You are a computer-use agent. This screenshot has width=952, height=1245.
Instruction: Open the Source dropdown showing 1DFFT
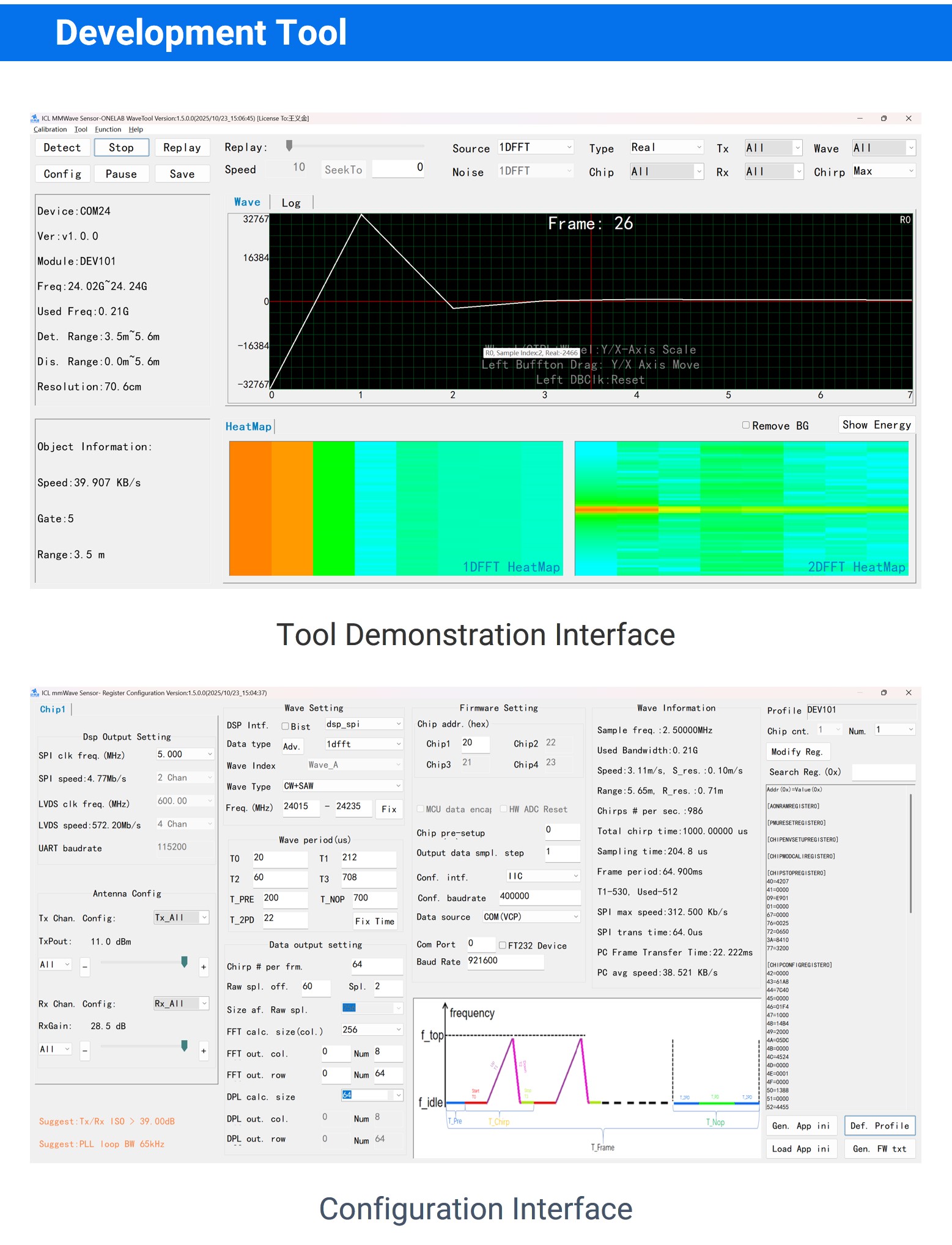coord(535,147)
